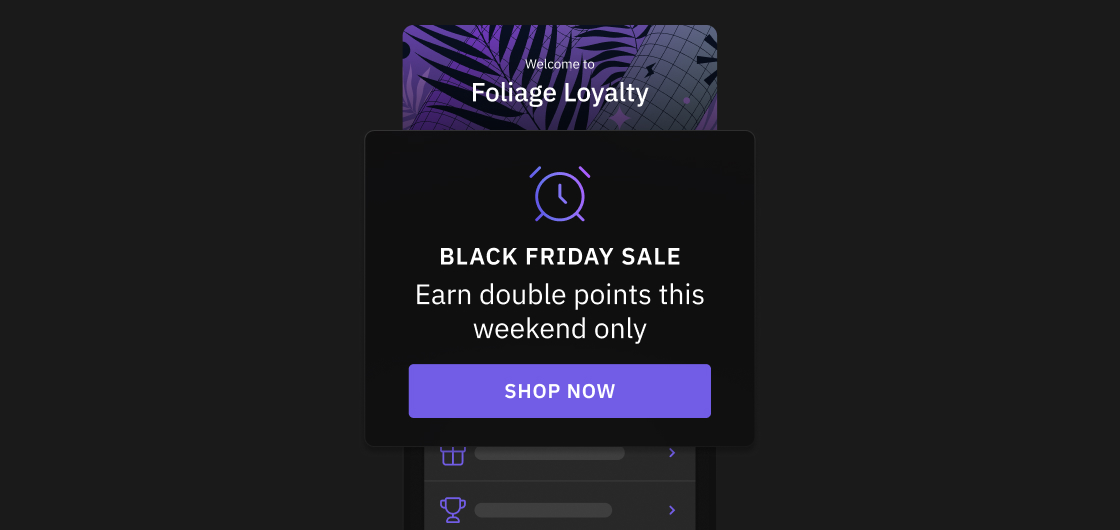1120x530 pixels.
Task: Click the sparkle star on the banner
Action: coord(619,116)
